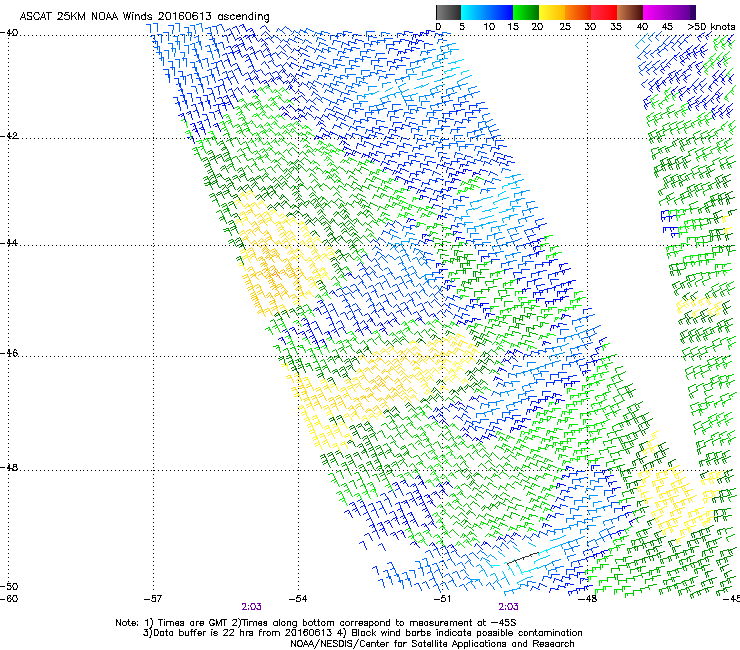Click the black contaminated wind barb near the bottom
Screen dimensions: 740x650
522,558
